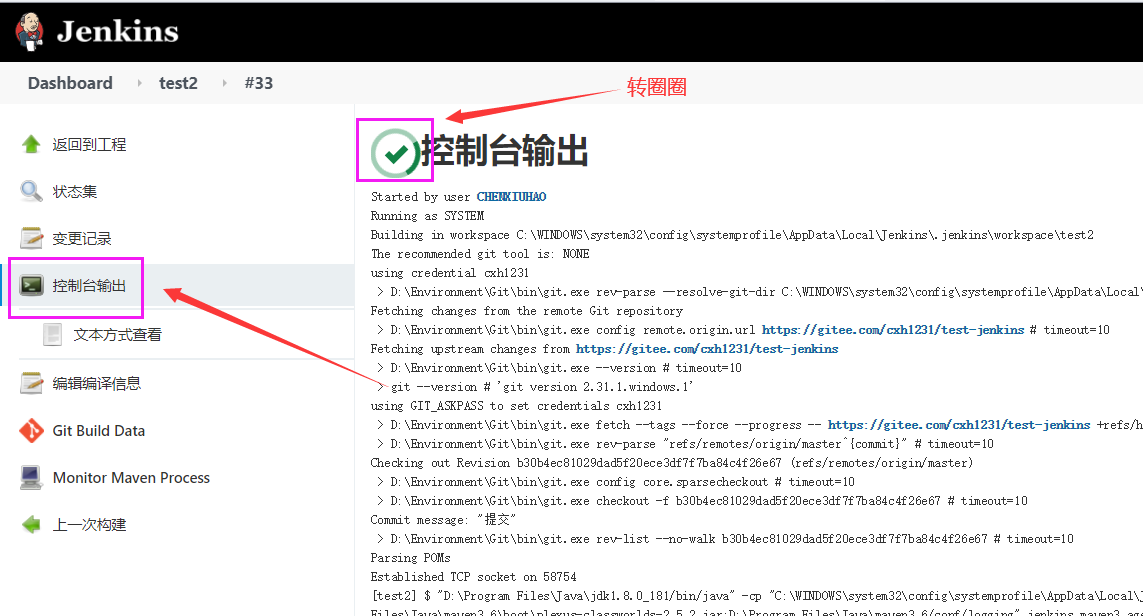
Task: Open 状态集 in the sidebar
Action: click(74, 192)
